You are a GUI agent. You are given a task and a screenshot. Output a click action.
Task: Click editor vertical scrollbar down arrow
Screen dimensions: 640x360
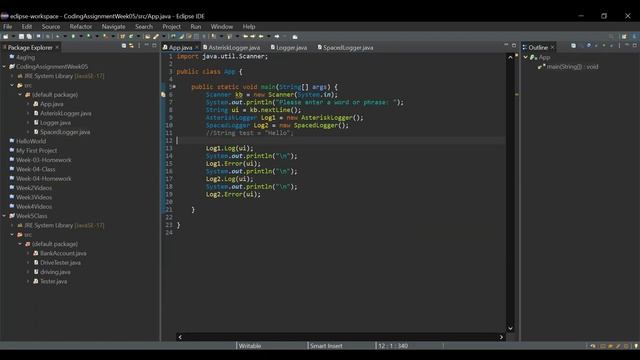click(x=510, y=328)
